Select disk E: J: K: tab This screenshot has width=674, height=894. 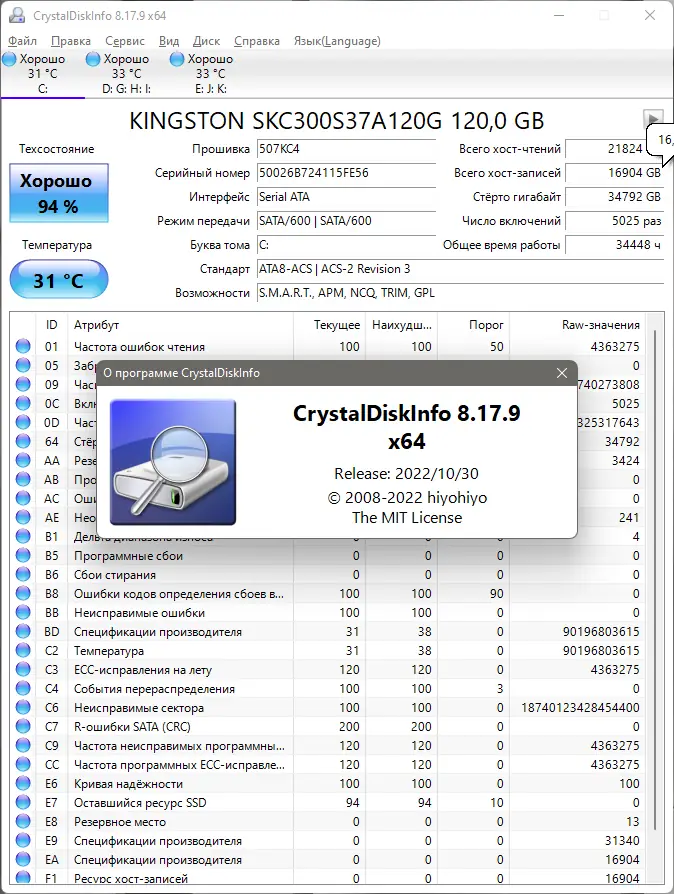pyautogui.click(x=210, y=74)
